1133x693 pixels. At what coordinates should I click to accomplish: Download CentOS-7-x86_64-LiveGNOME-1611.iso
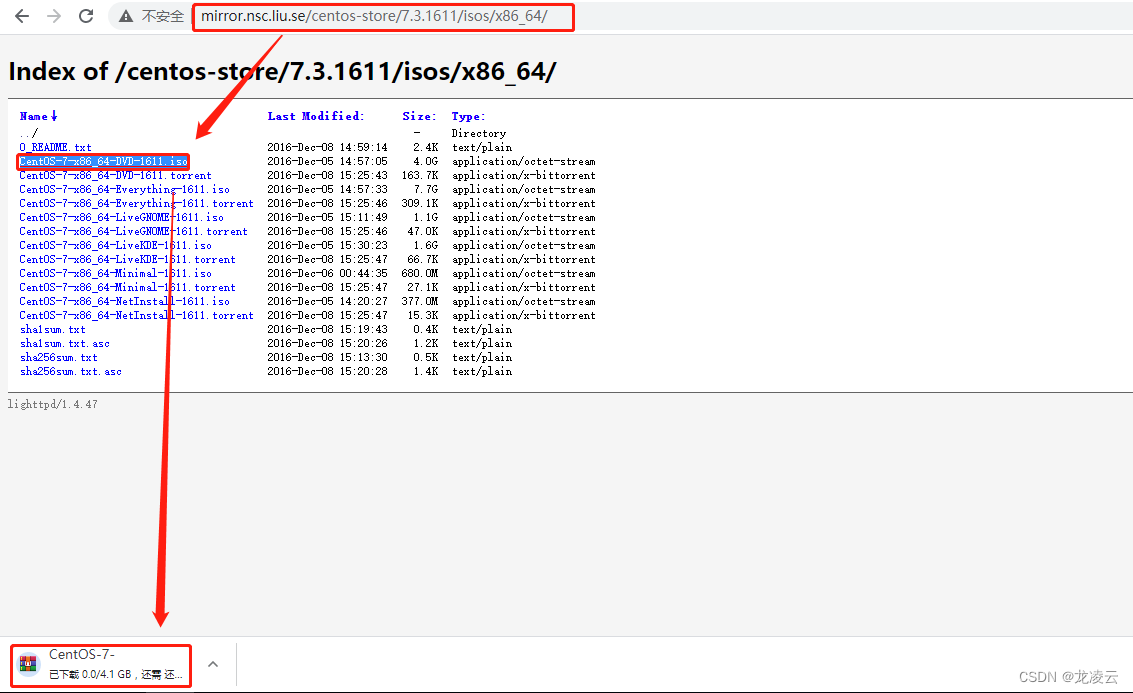(x=121, y=218)
